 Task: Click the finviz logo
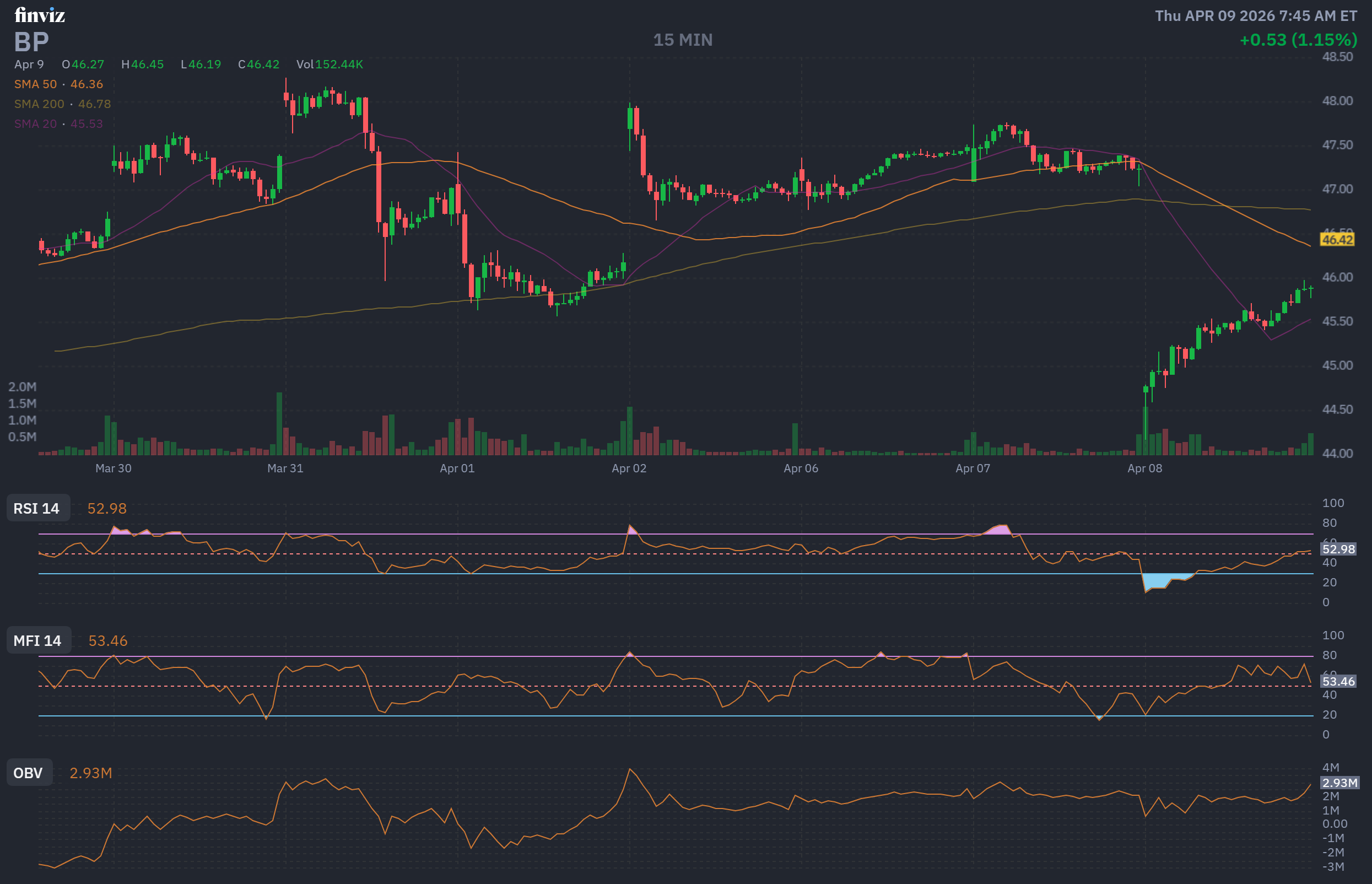(x=40, y=15)
